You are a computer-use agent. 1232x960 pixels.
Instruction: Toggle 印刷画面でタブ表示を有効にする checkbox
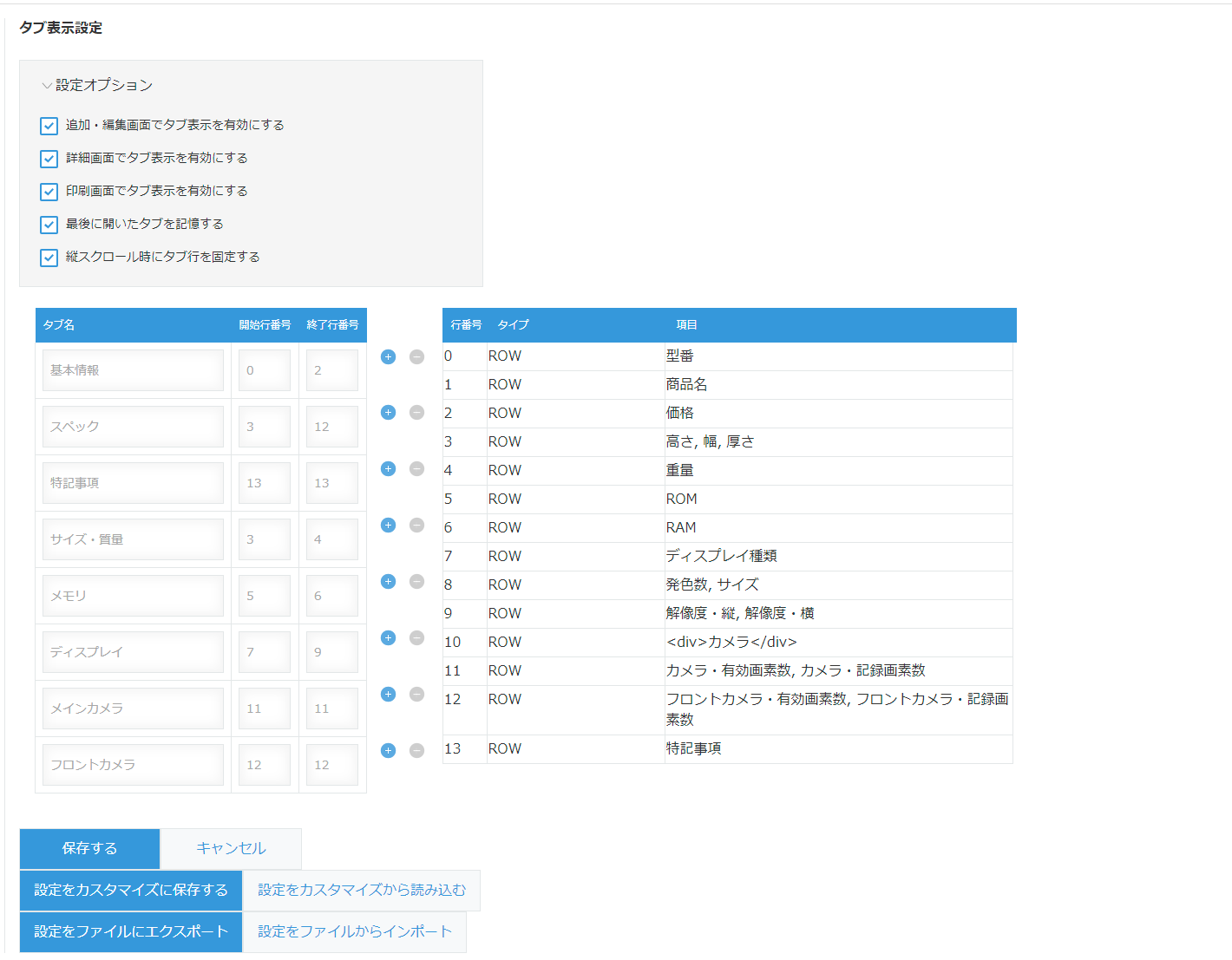click(x=49, y=192)
